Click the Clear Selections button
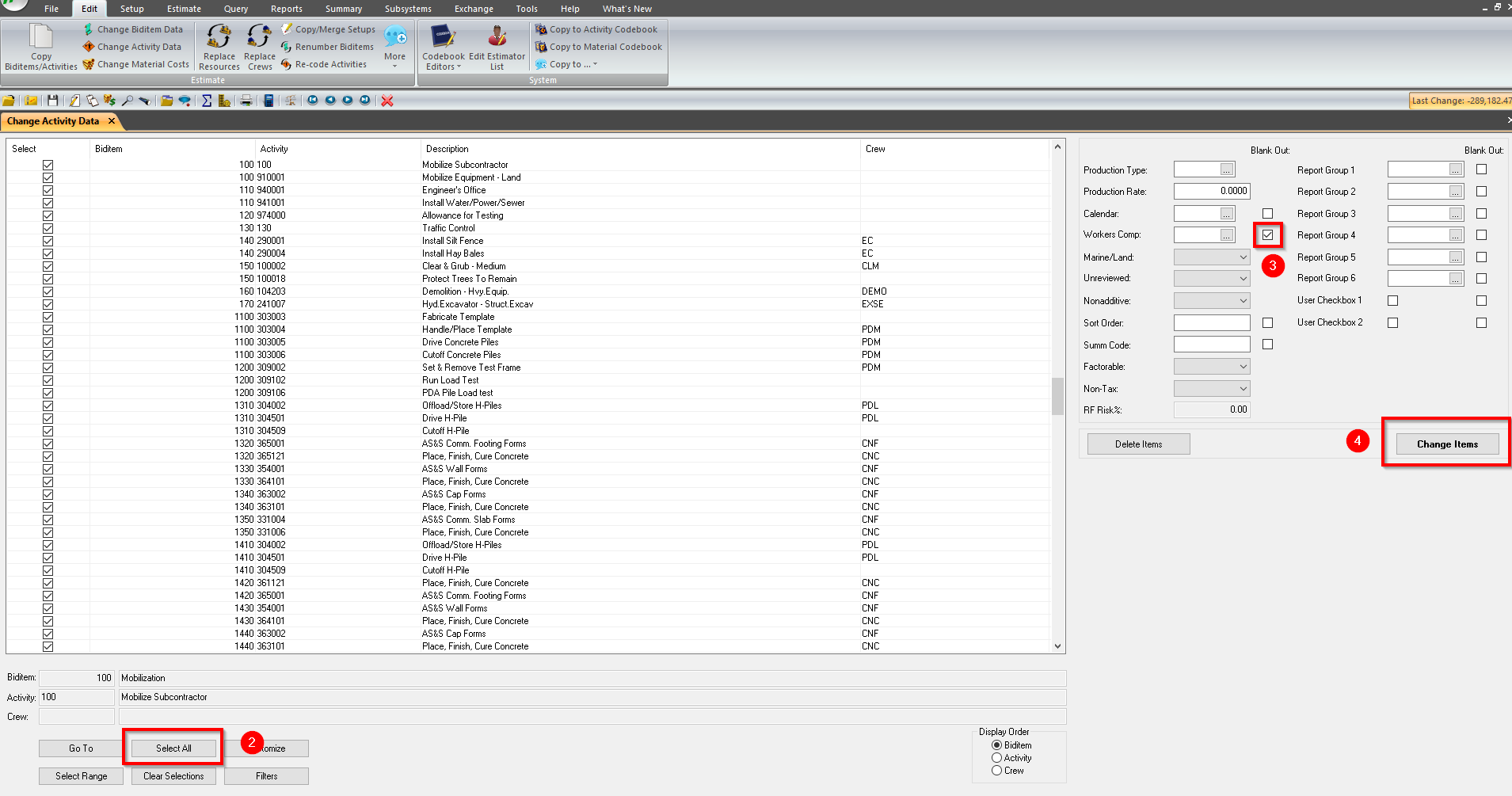Viewport: 1512px width, 796px height. (173, 776)
